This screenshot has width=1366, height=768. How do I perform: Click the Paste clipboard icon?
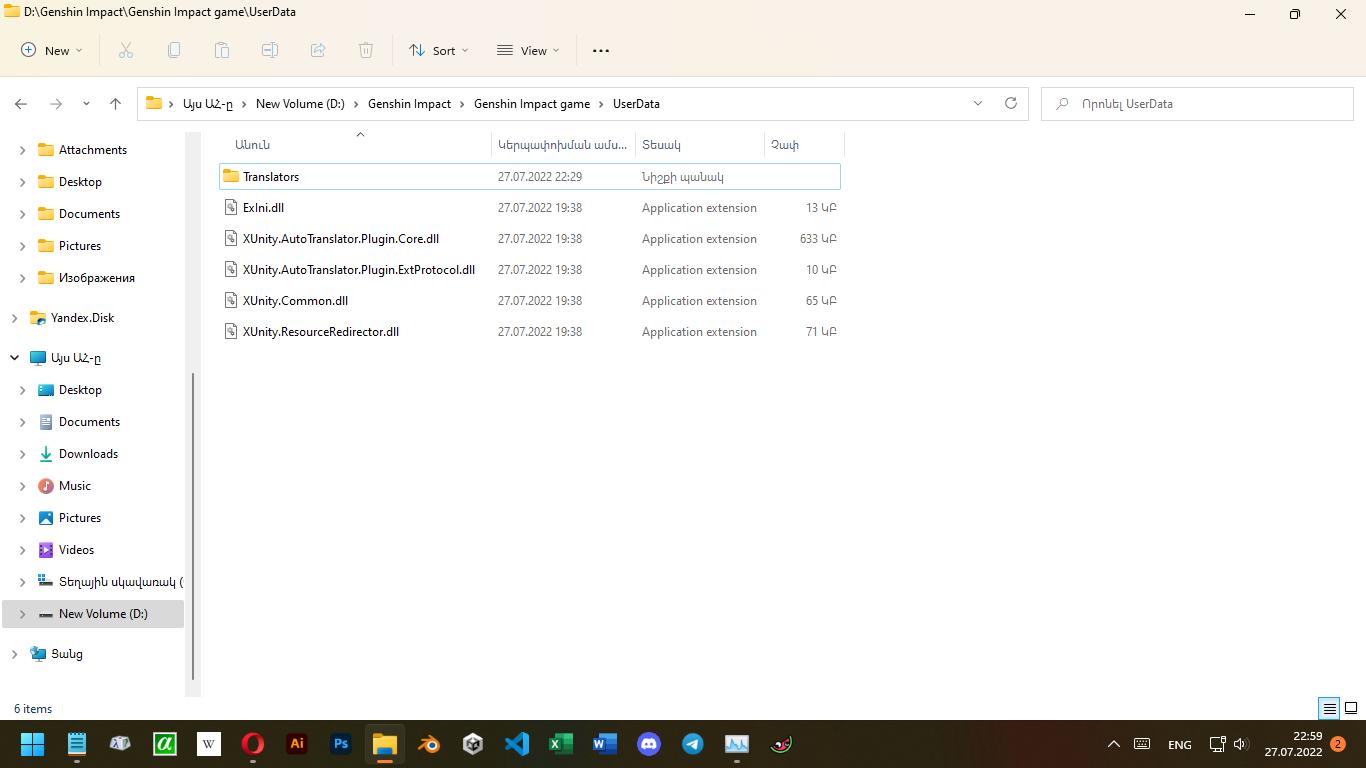(222, 50)
